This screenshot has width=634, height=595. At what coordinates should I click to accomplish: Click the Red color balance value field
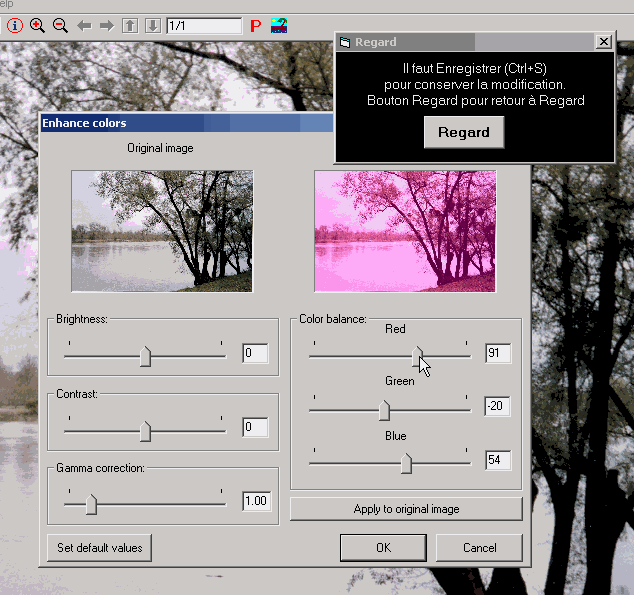(x=497, y=353)
